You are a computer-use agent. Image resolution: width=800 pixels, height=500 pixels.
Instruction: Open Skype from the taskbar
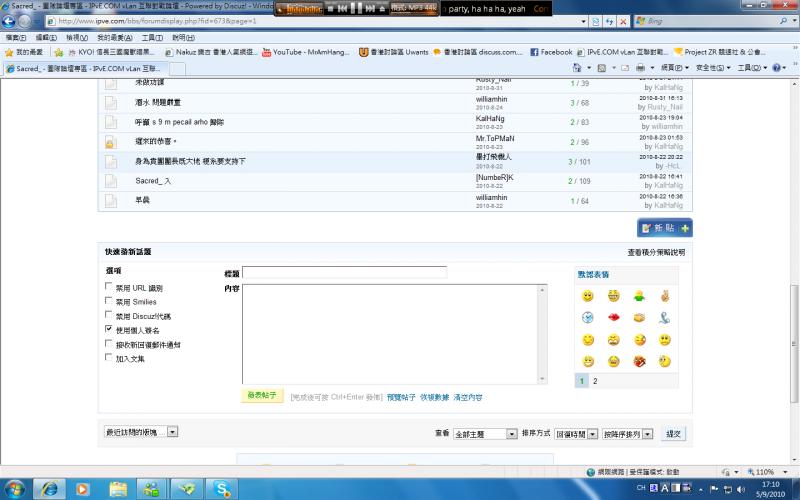point(222,489)
